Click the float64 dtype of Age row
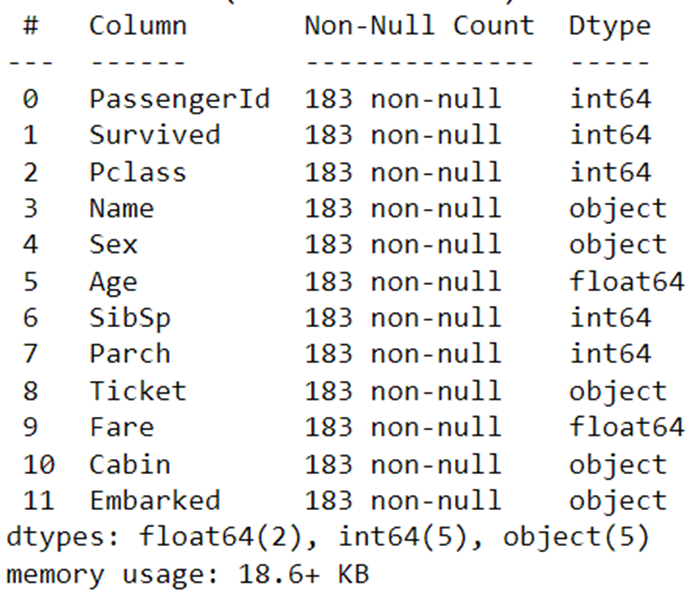Image resolution: width=698 pixels, height=608 pixels. (x=627, y=282)
